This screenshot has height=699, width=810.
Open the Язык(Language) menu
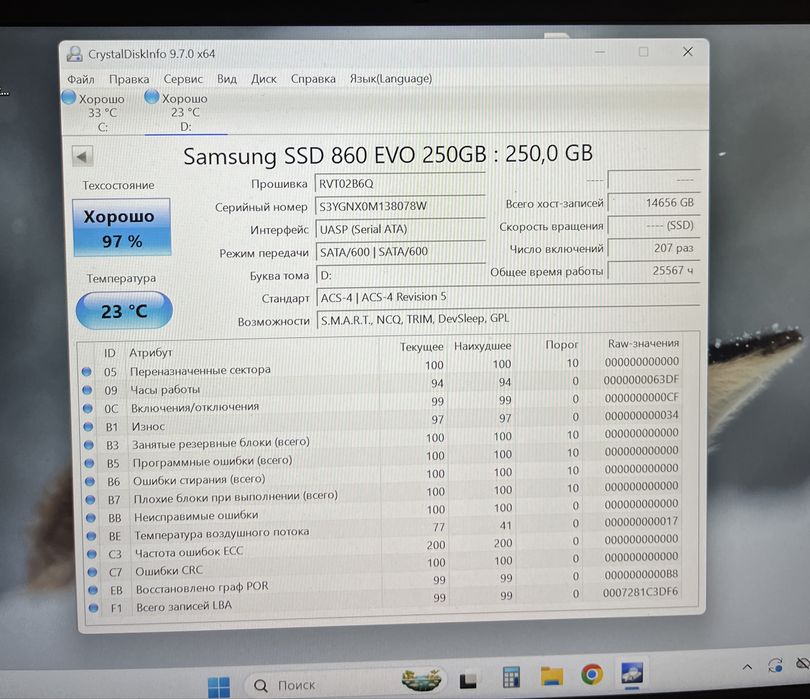(391, 79)
